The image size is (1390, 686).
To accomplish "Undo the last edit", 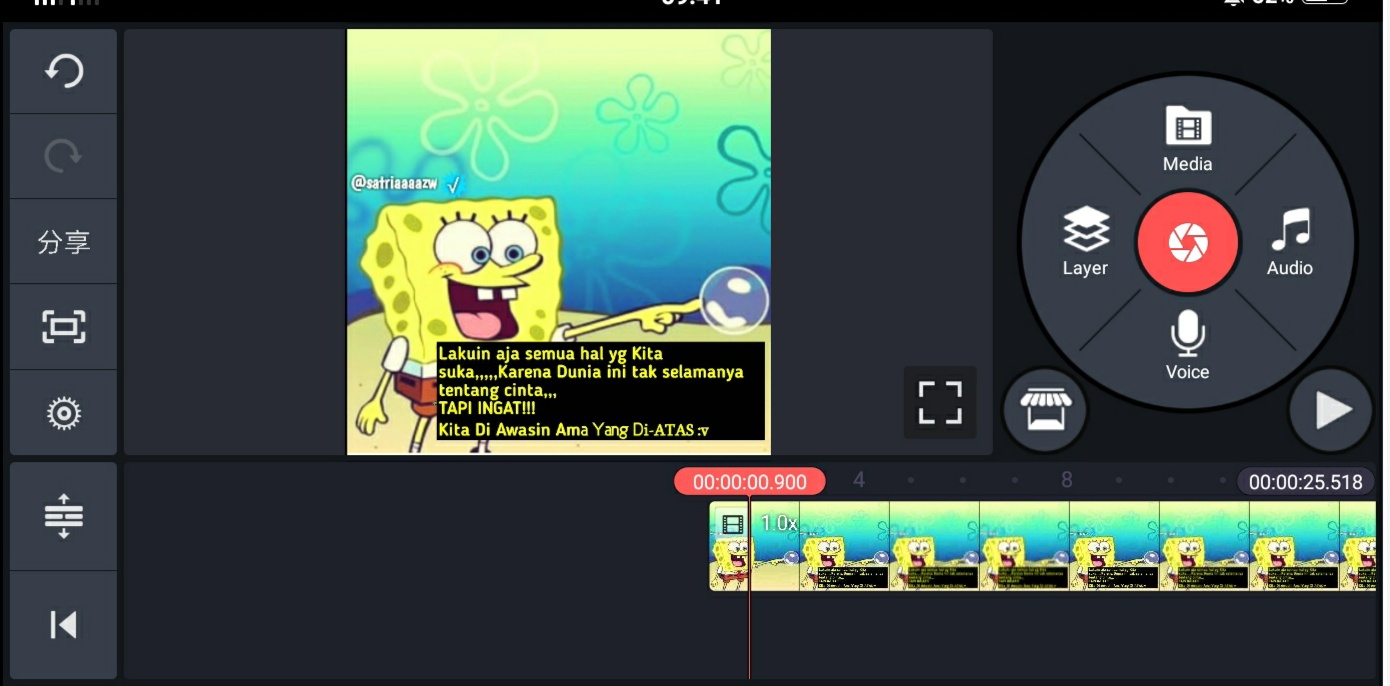I will (63, 71).
